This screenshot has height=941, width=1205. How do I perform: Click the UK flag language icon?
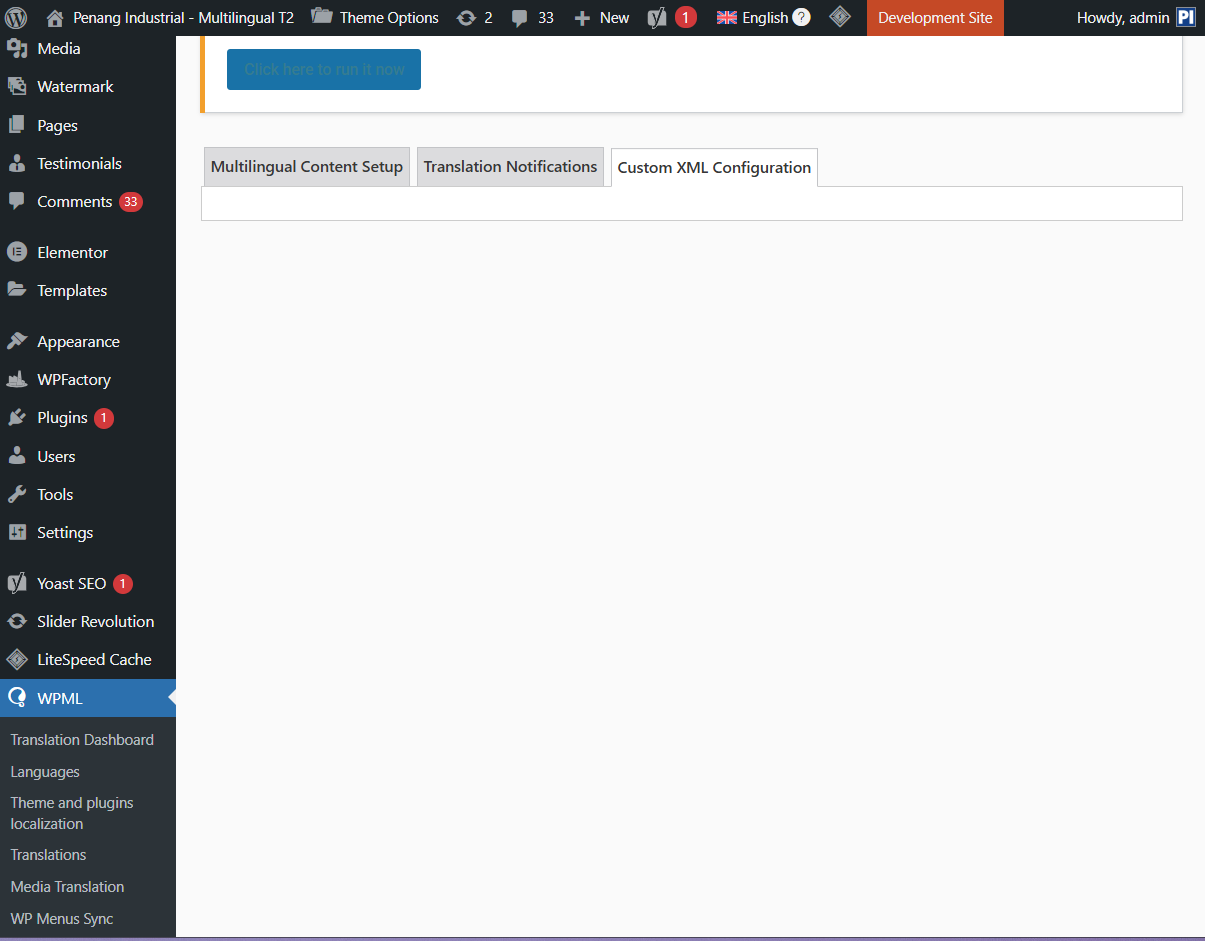[x=727, y=18]
